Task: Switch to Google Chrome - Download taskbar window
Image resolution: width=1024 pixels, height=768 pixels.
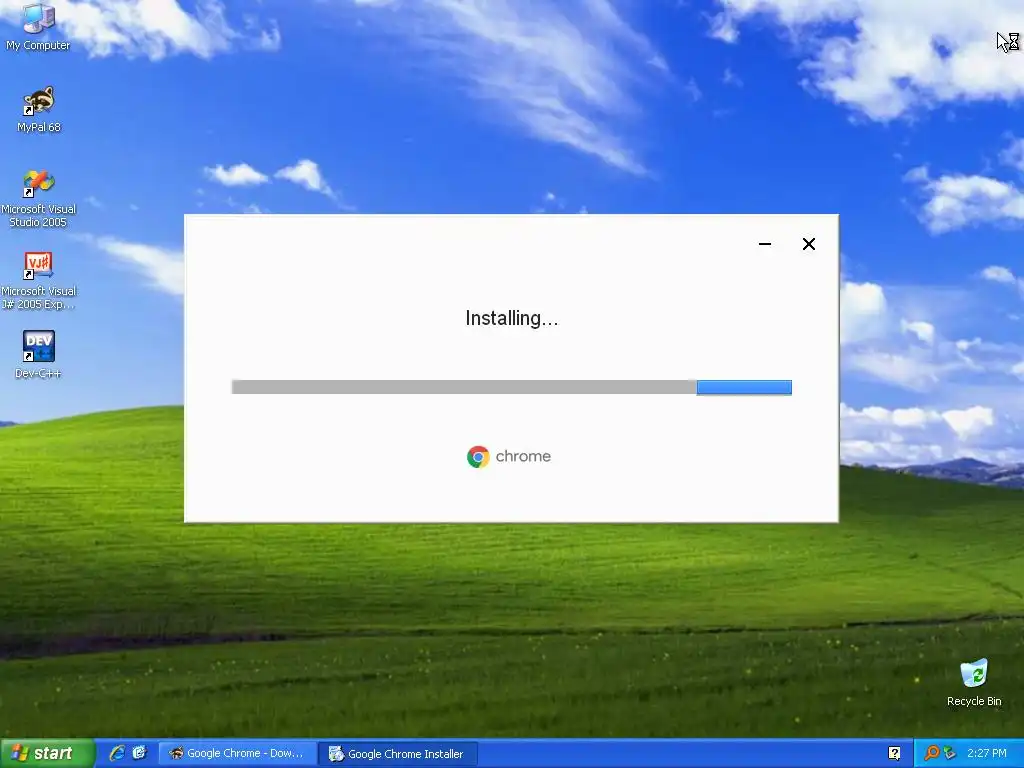Action: tap(238, 754)
